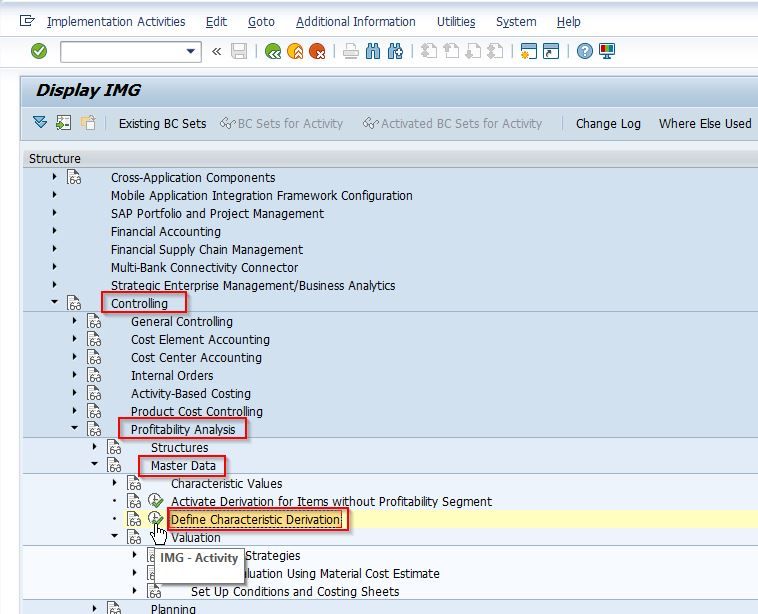Click the green Back icon
The image size is (758, 614).
pyautogui.click(x=273, y=51)
